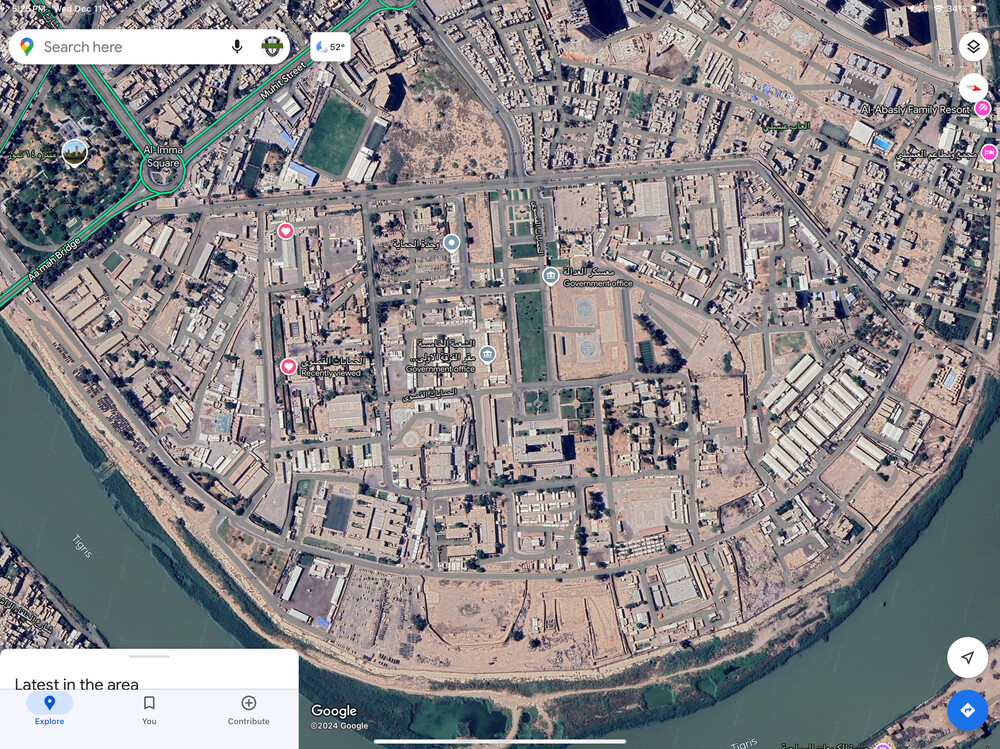1000x749 pixels.
Task: Open the 52° weather widget
Action: 330,47
